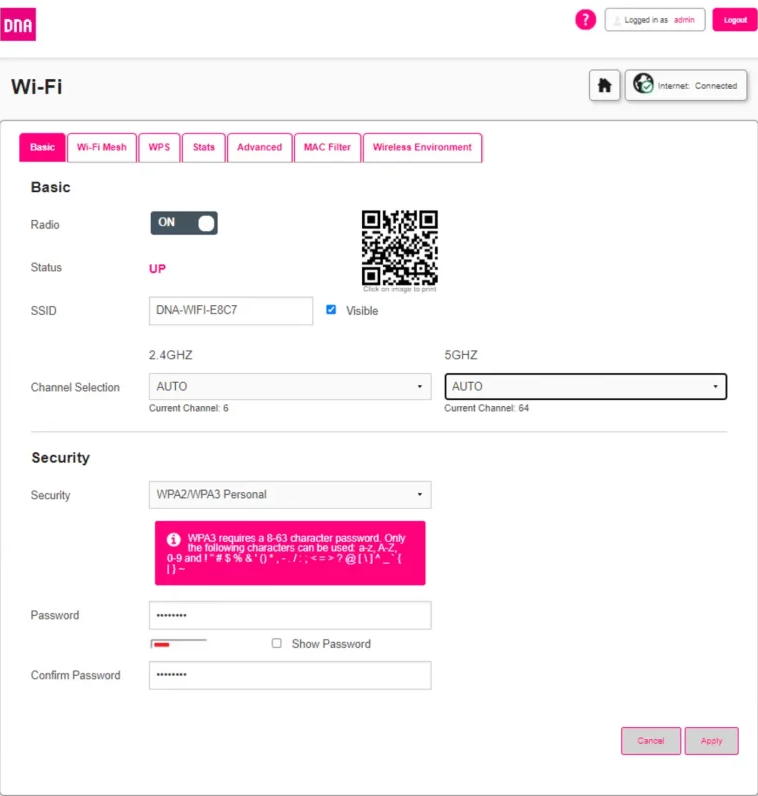The image size is (758, 796).
Task: Go to home page via house icon
Action: click(604, 85)
